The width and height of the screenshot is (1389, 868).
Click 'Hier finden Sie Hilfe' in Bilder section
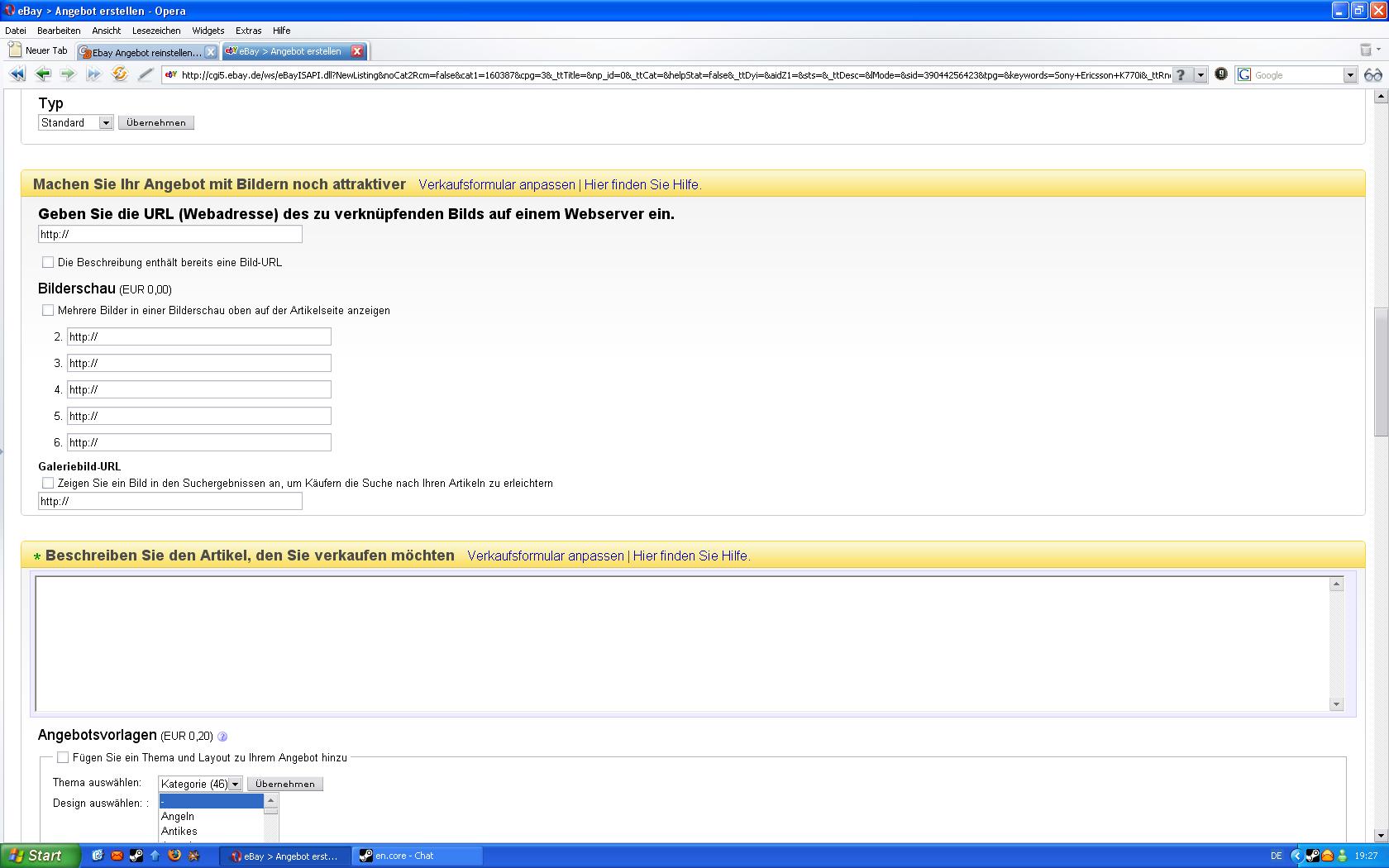[643, 185]
